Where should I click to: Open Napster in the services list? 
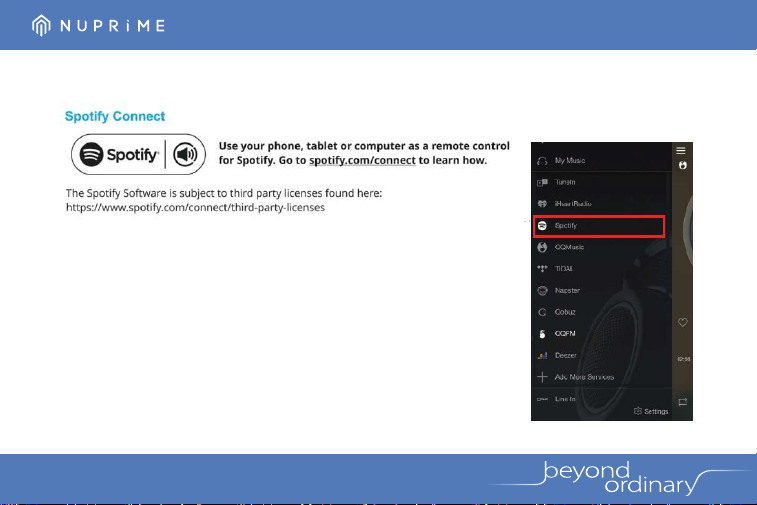[x=602, y=291]
